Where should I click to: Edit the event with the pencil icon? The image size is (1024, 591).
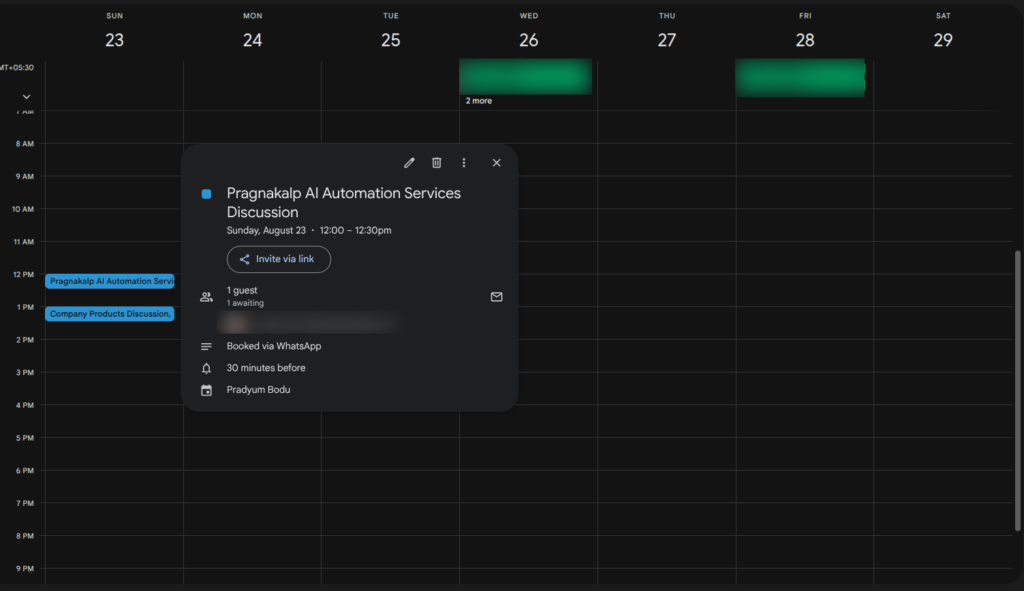click(409, 163)
